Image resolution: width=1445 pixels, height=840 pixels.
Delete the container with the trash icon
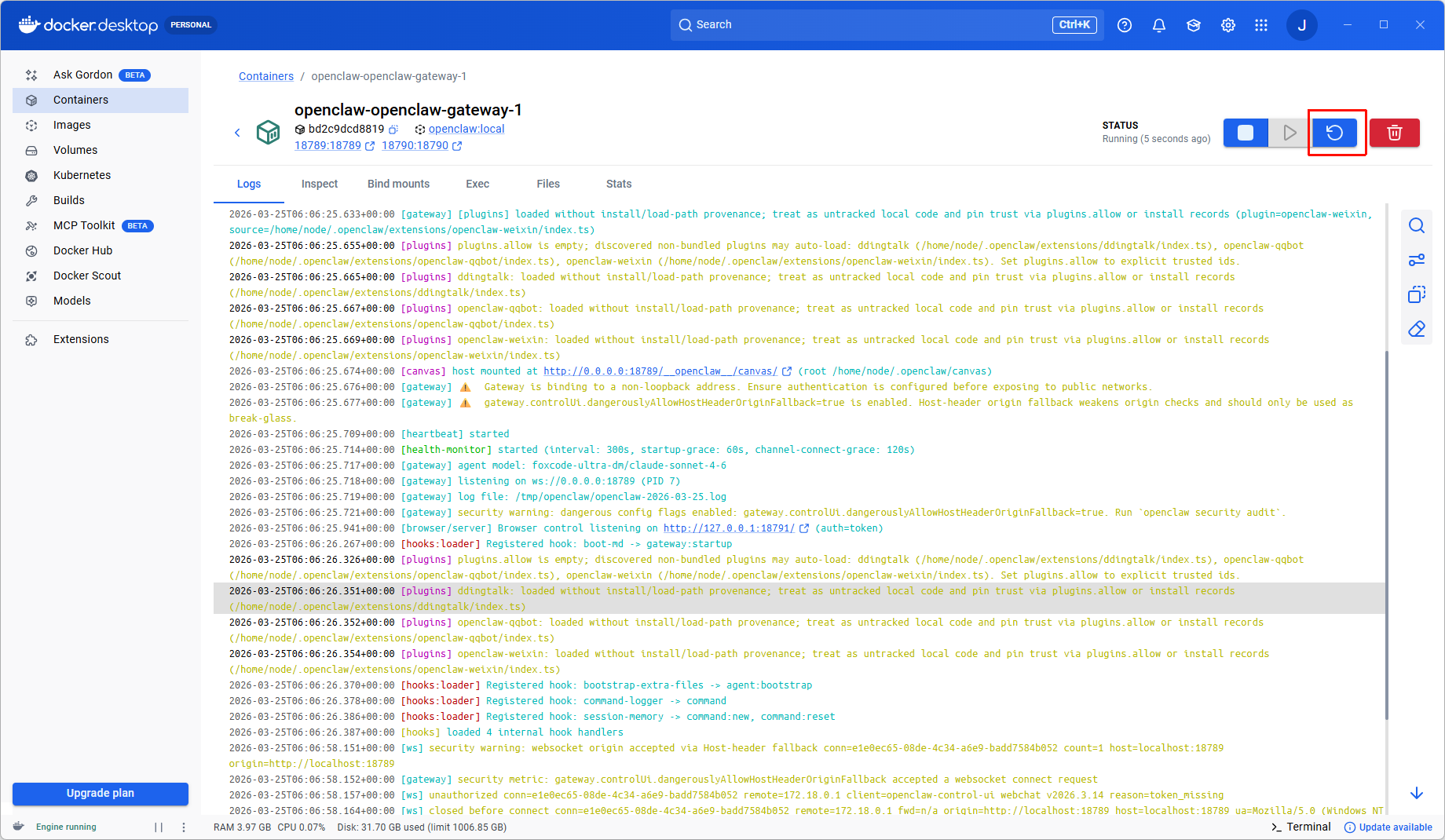1395,133
